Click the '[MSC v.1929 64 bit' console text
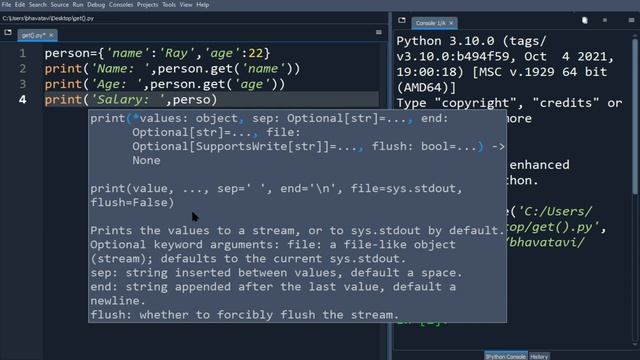Viewport: 640px width, 360px height. 540,72
